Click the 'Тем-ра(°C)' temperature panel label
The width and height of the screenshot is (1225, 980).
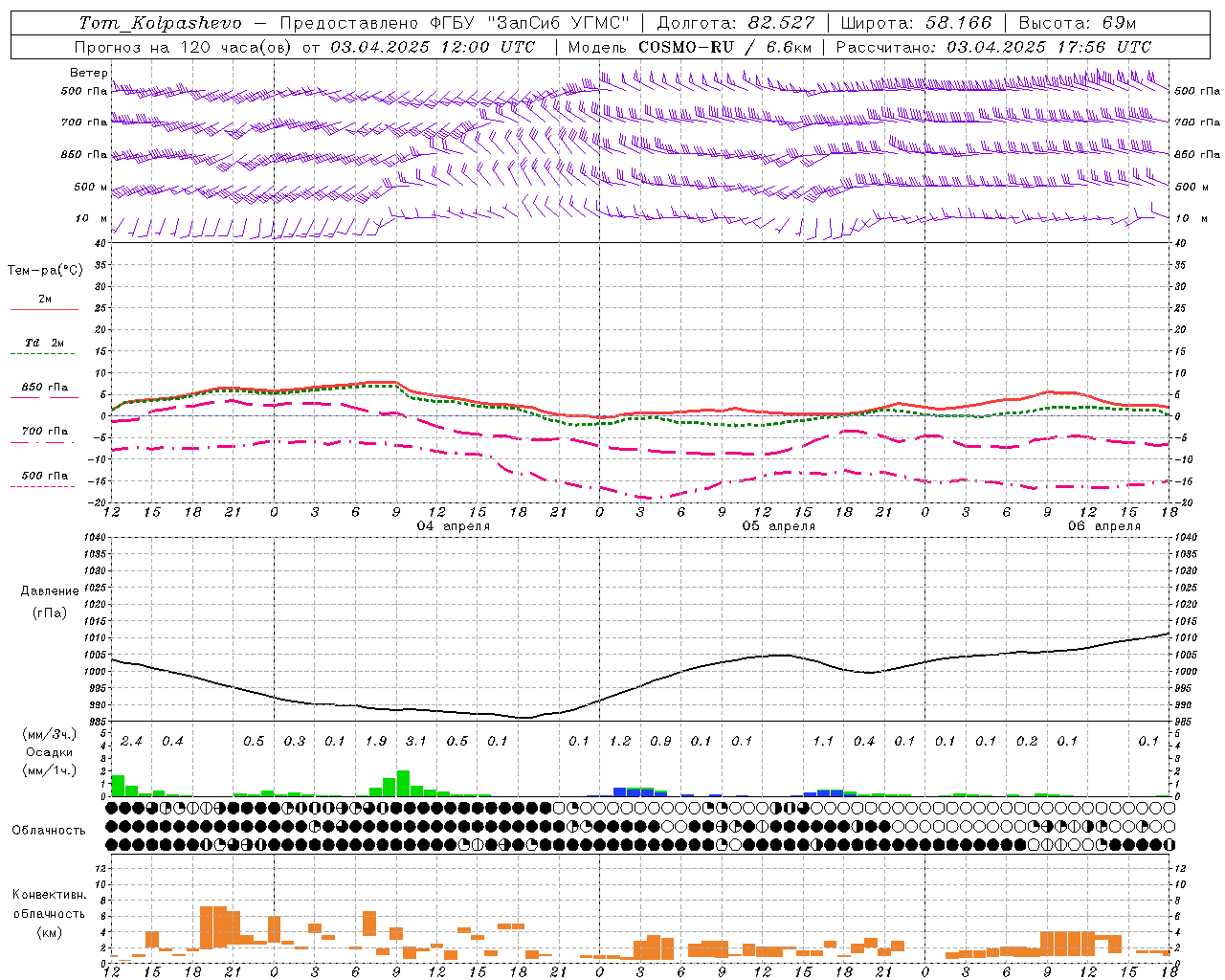(45, 271)
